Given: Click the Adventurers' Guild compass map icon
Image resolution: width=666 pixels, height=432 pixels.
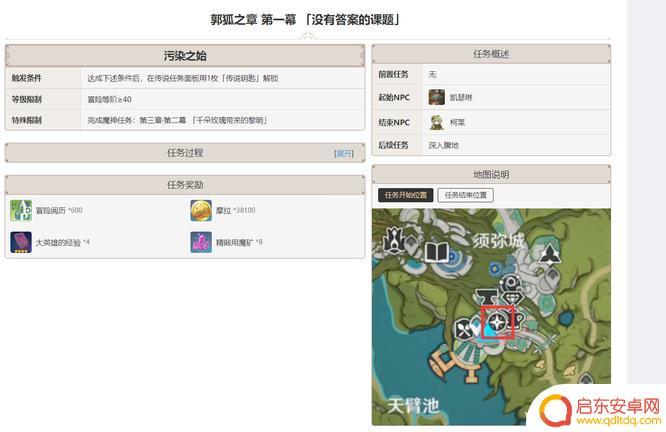Looking at the screenshot, I should tap(497, 322).
